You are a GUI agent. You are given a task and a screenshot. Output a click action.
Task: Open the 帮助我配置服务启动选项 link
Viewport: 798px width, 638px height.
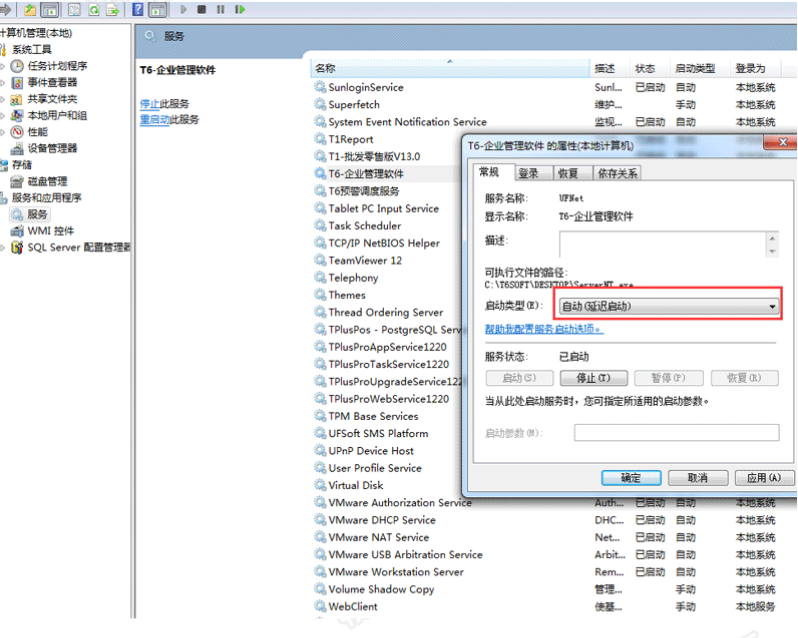544,330
